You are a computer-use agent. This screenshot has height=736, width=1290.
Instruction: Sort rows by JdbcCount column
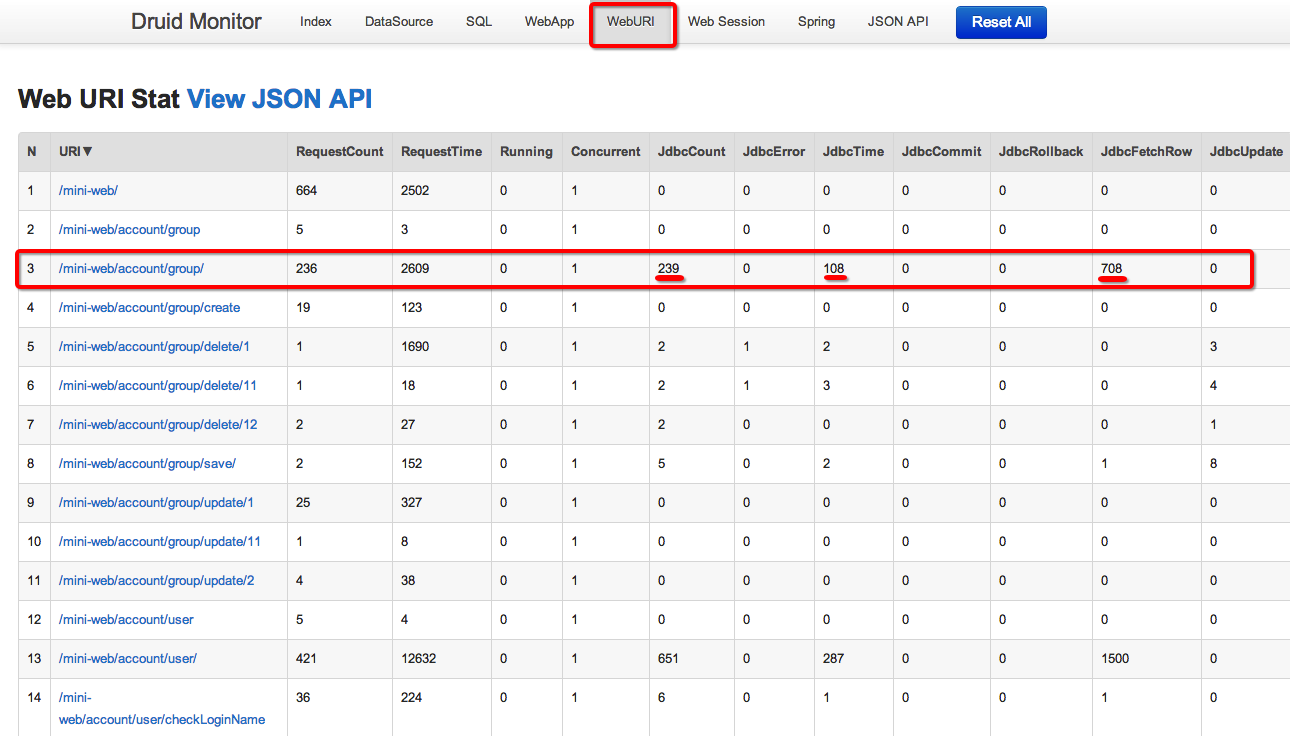coord(691,151)
